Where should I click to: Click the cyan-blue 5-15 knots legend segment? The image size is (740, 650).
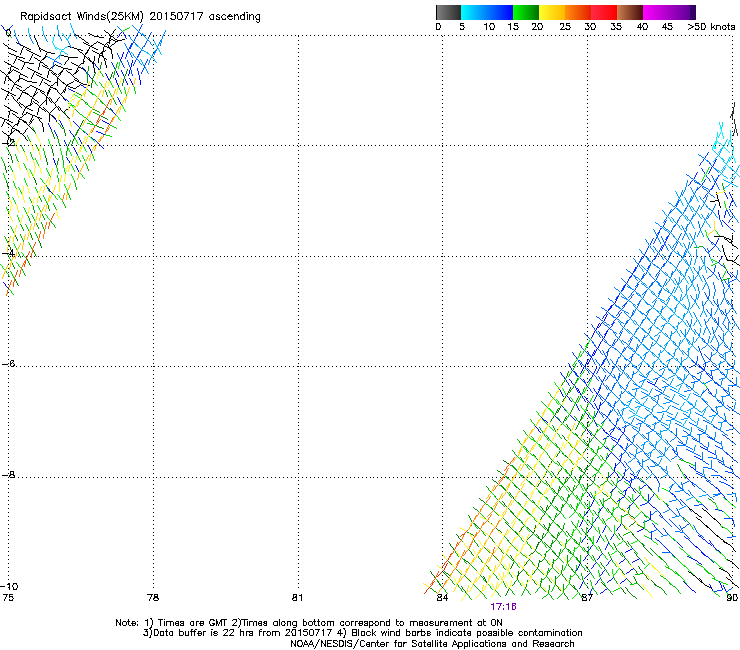coord(487,12)
